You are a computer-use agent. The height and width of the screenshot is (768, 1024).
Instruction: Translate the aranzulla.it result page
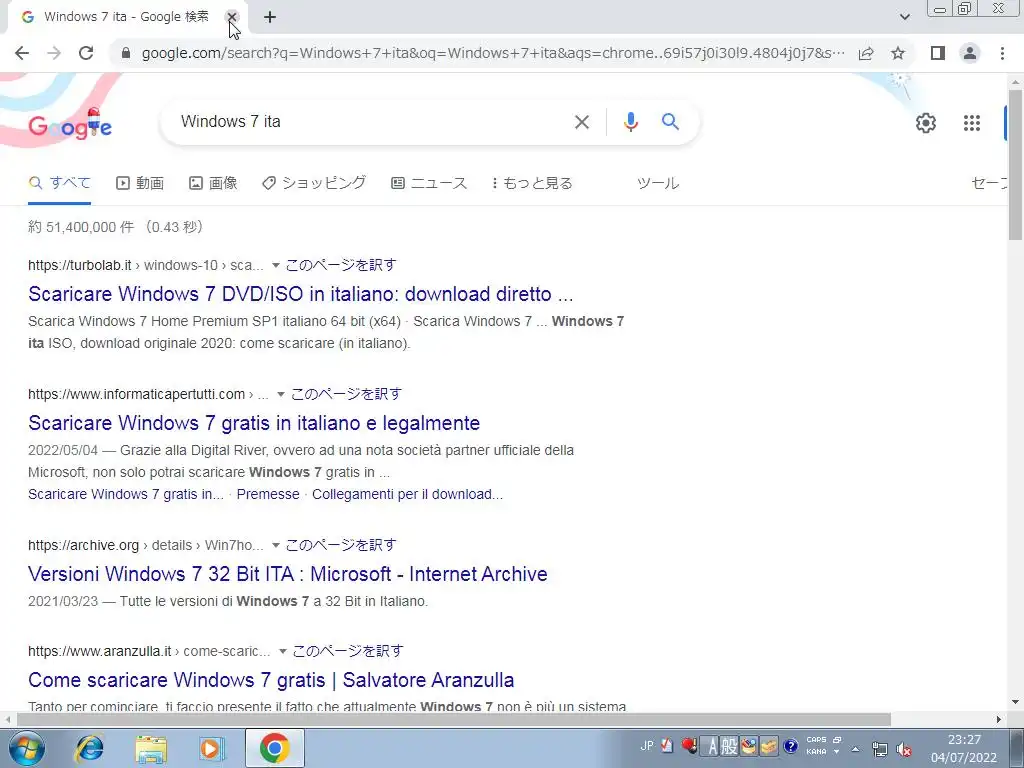click(x=347, y=651)
